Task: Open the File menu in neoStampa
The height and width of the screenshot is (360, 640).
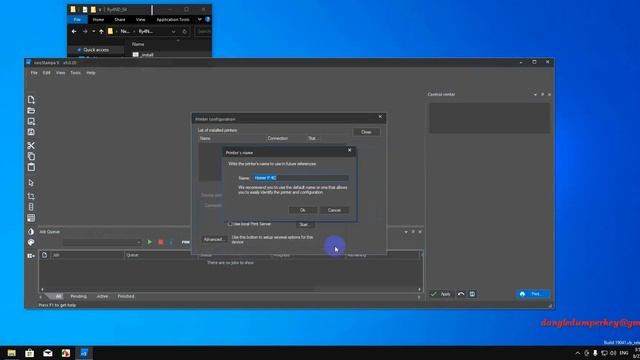Action: tap(34, 73)
